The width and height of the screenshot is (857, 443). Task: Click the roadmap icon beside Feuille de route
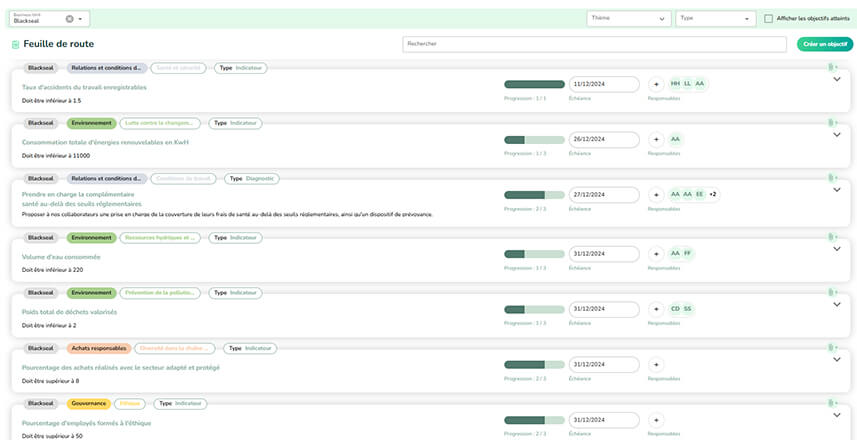pyautogui.click(x=15, y=45)
